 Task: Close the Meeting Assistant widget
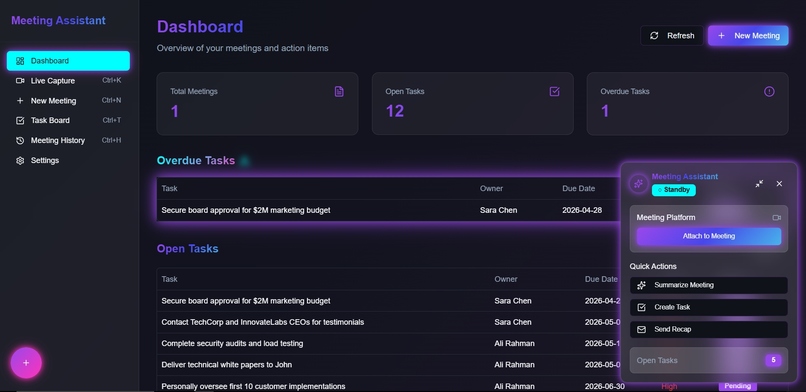[x=779, y=183]
